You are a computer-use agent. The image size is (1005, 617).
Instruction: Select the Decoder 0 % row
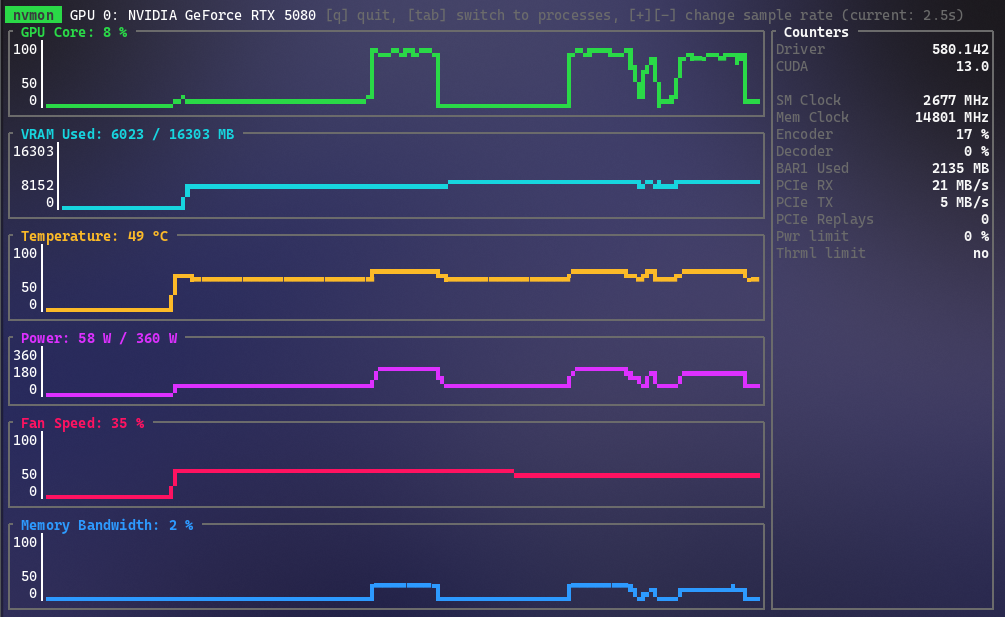pyautogui.click(x=882, y=151)
